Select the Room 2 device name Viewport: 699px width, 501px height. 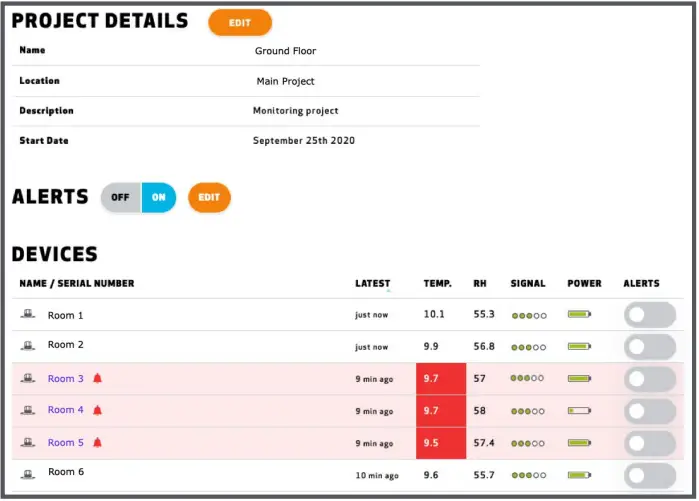click(66, 345)
